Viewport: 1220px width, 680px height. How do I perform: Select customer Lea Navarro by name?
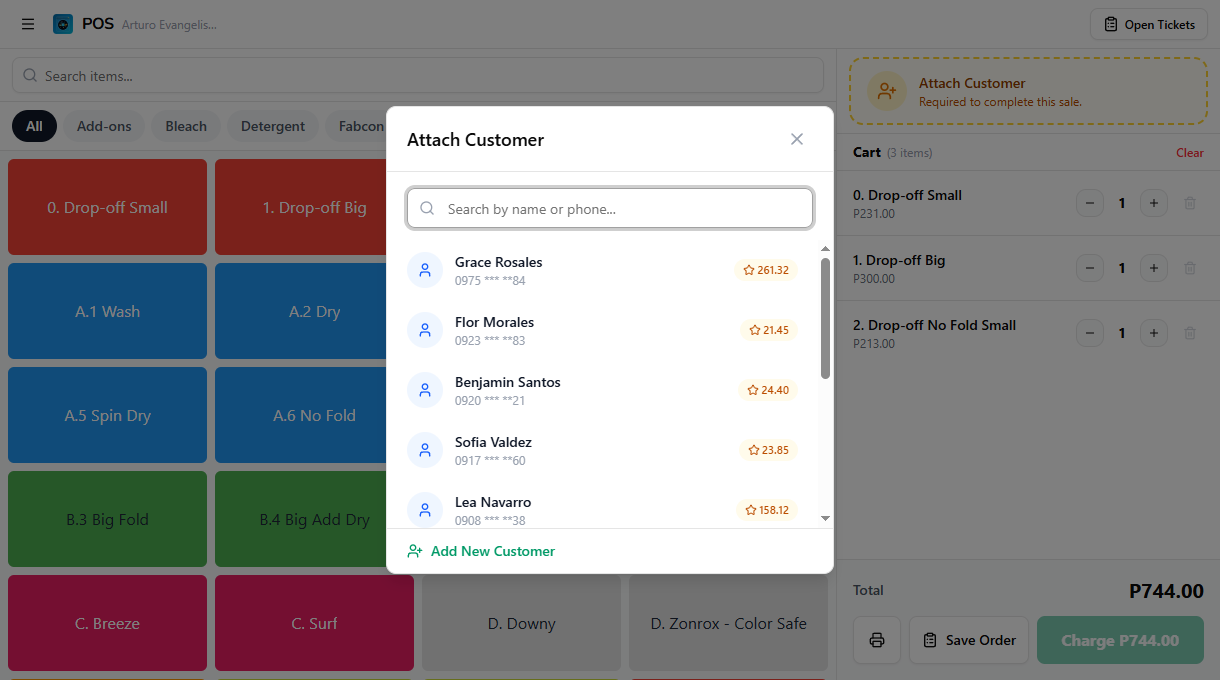(x=493, y=502)
